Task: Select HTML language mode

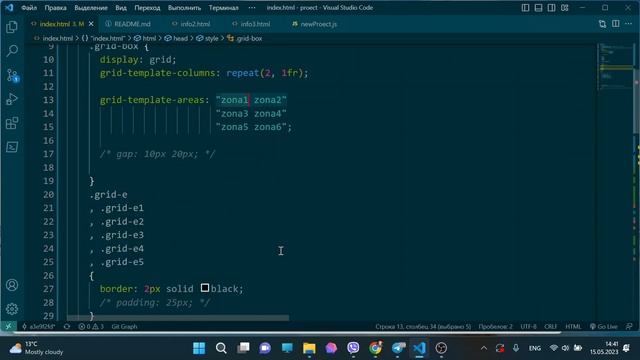Action: 573,327
